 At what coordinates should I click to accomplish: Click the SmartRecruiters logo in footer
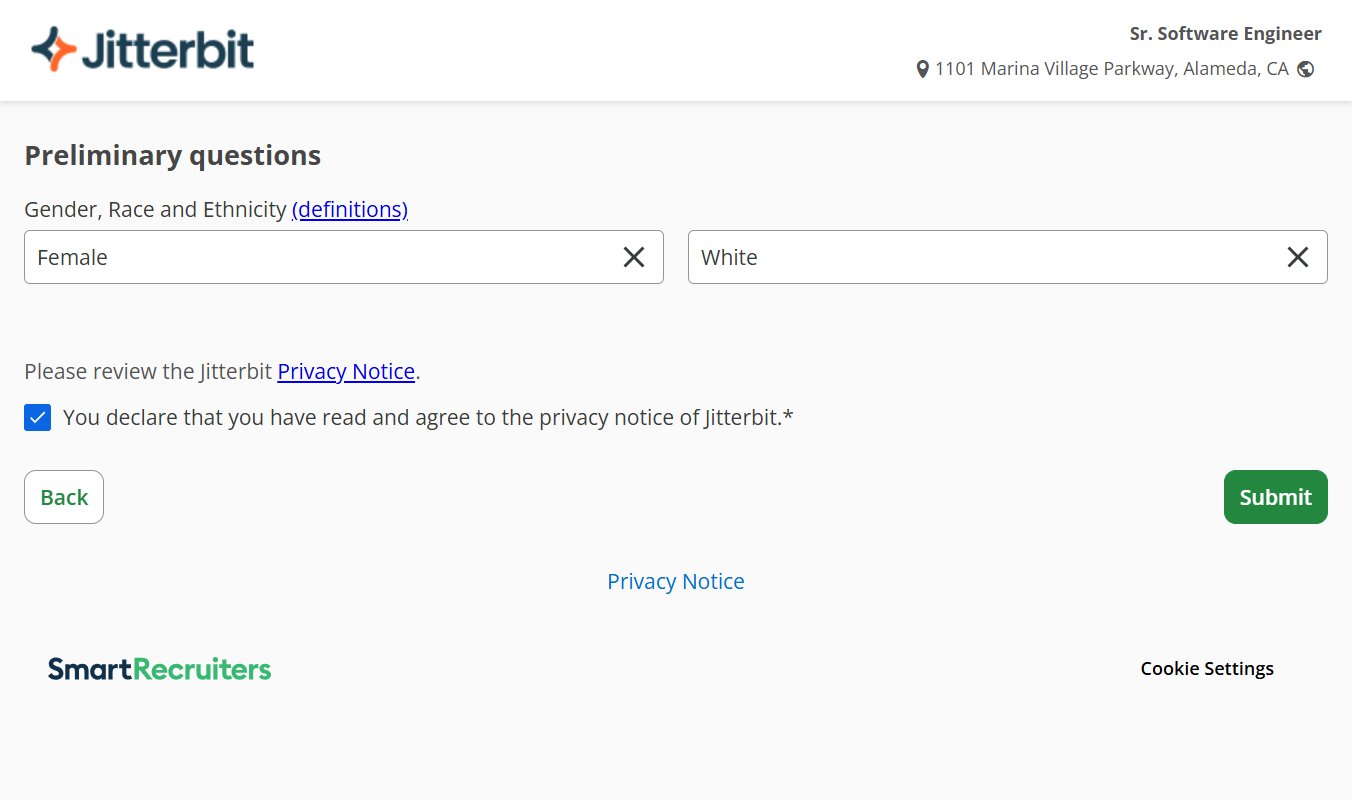(x=160, y=669)
